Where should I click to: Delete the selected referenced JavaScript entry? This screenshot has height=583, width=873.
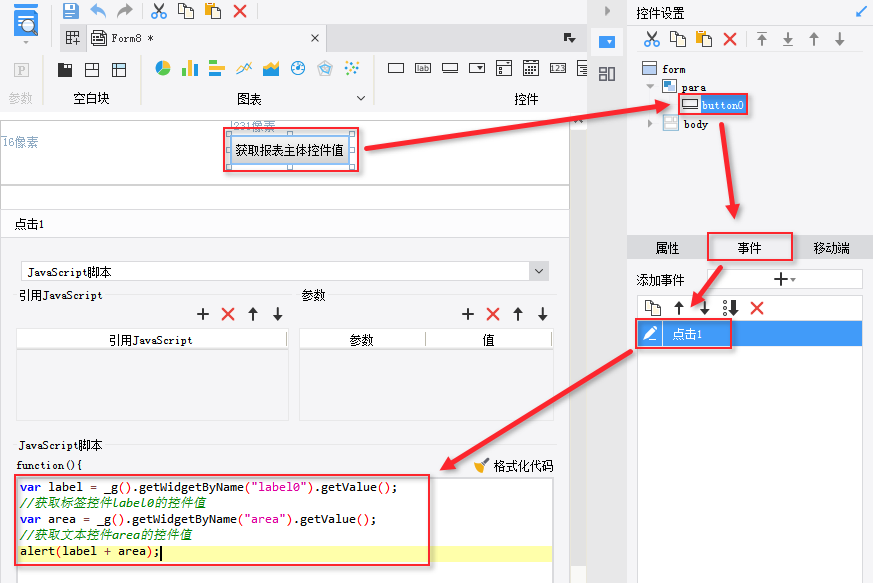tap(228, 315)
